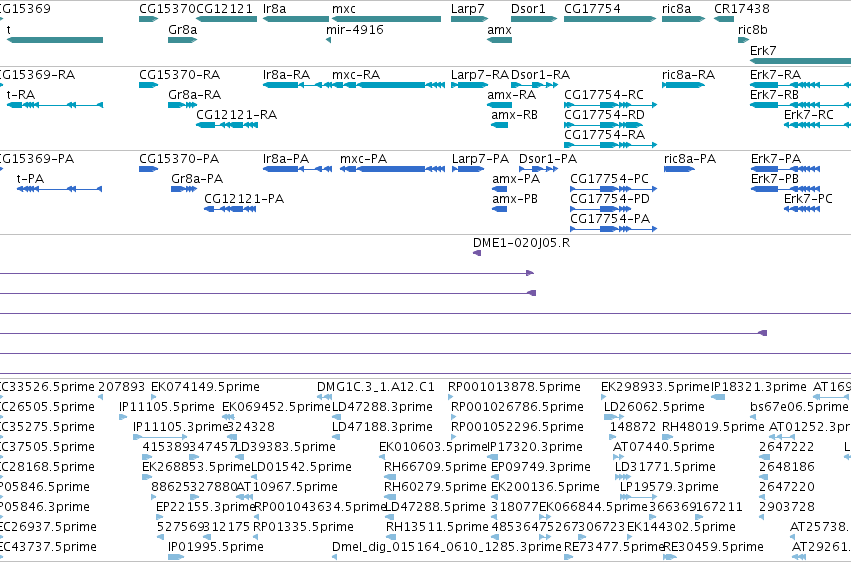
Task: Select the ric8b gene label
Action: (x=752, y=30)
